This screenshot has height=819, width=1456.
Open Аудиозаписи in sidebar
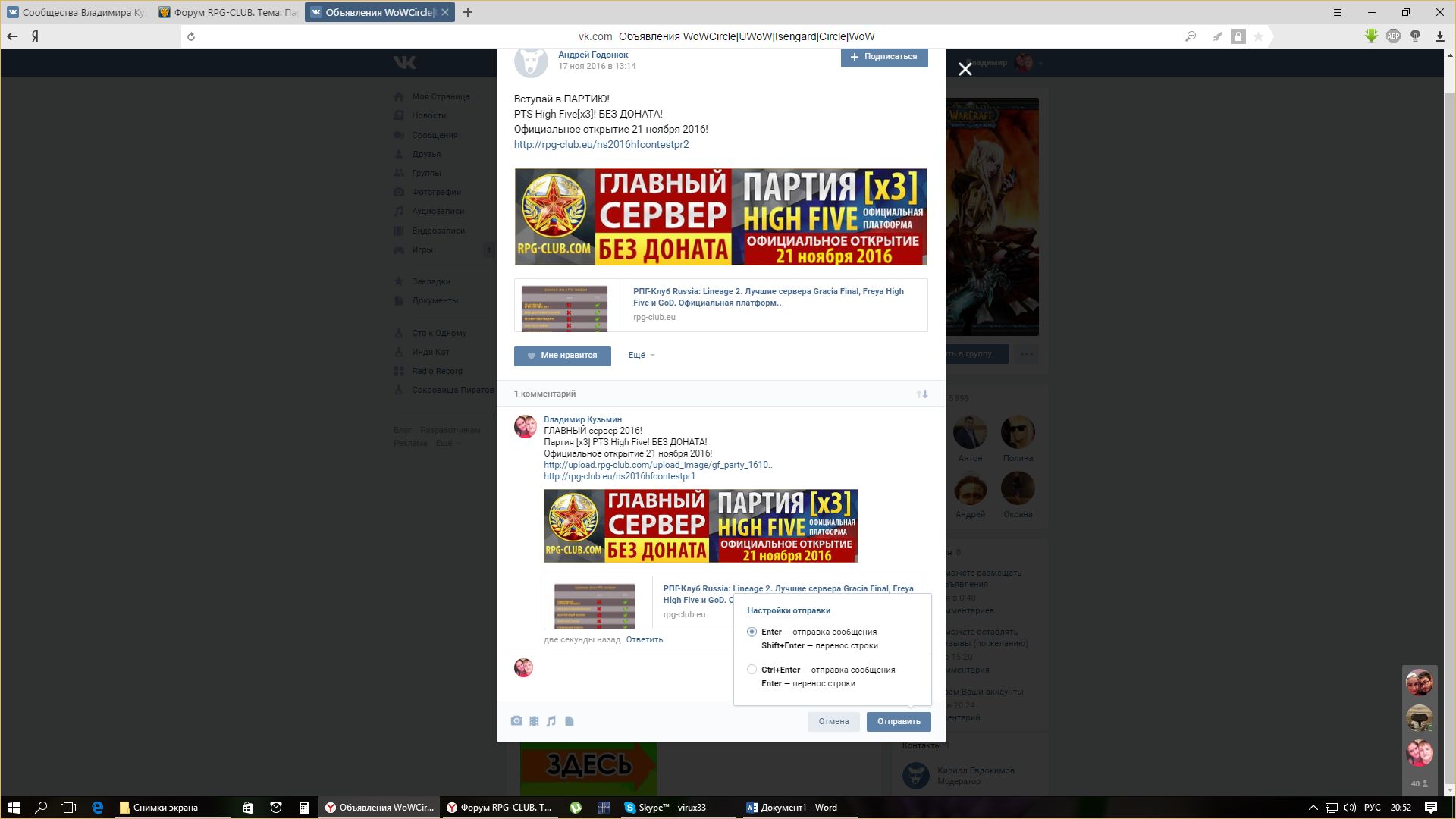click(x=438, y=211)
